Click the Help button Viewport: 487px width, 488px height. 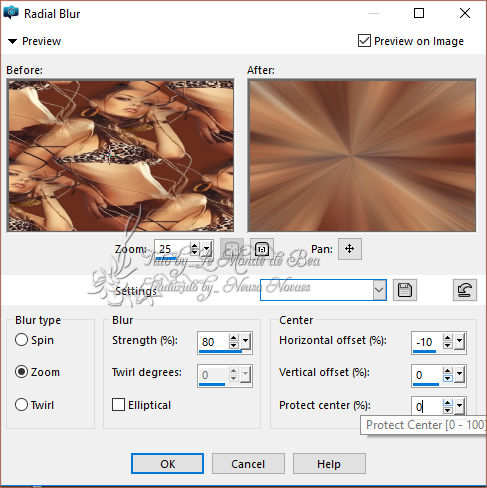point(329,464)
